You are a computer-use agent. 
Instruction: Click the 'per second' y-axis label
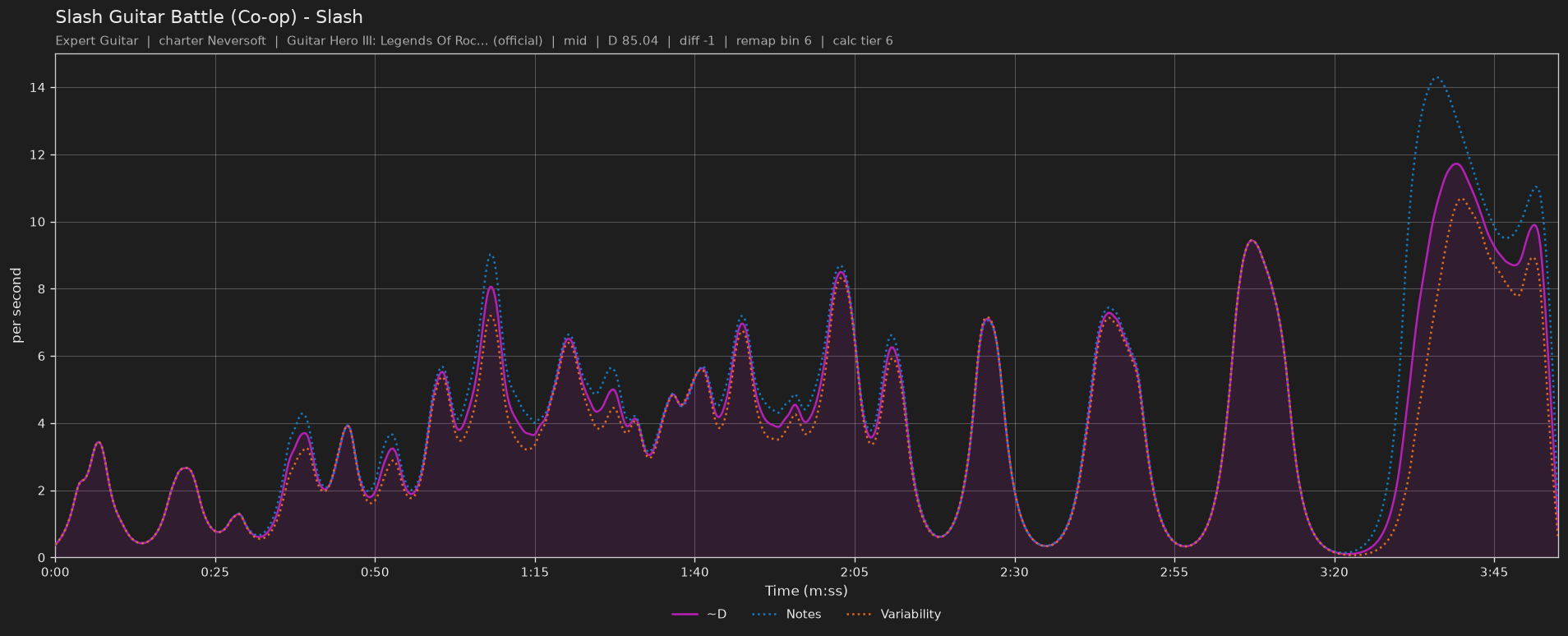click(x=16, y=306)
